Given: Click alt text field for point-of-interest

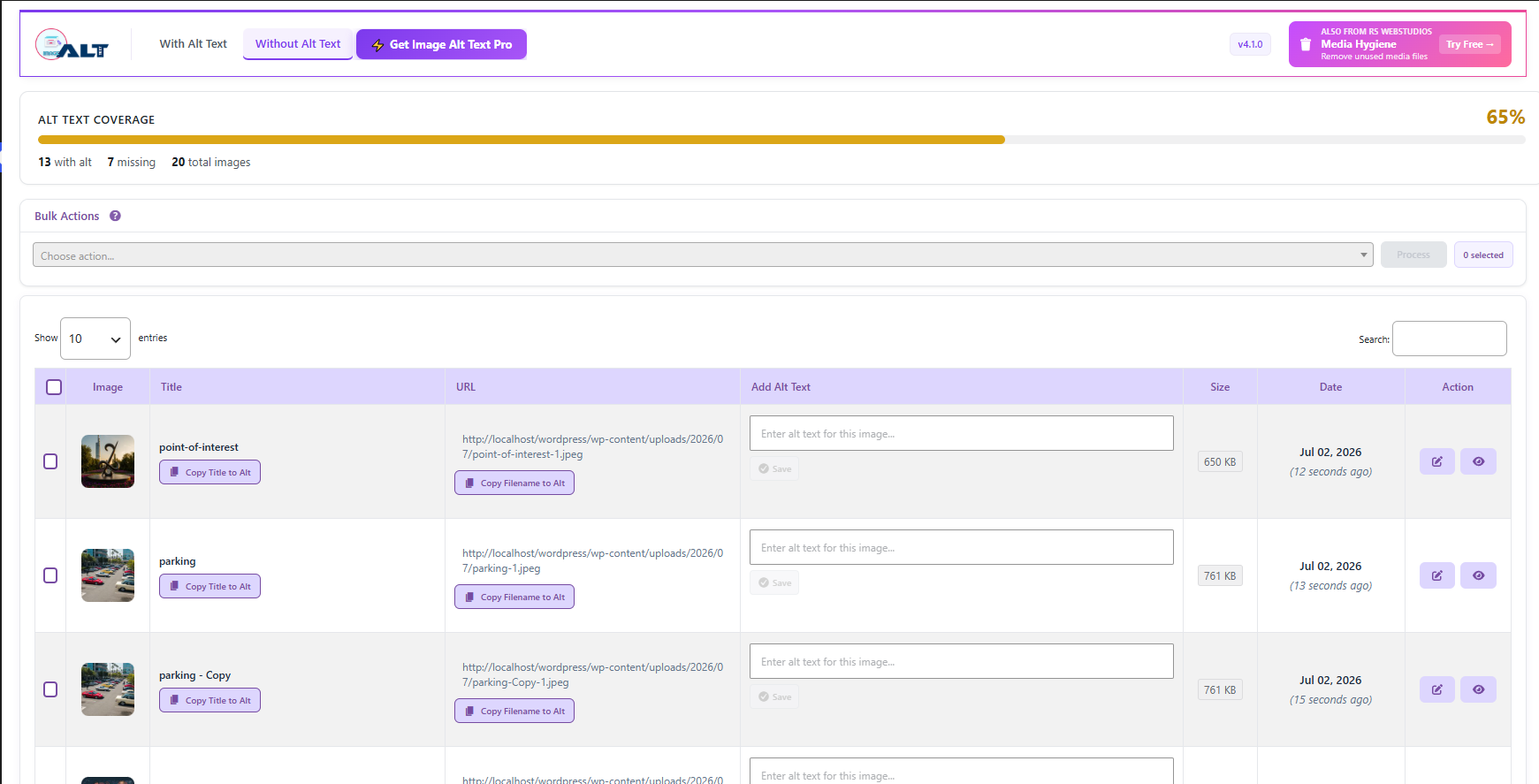Looking at the screenshot, I should [x=962, y=433].
